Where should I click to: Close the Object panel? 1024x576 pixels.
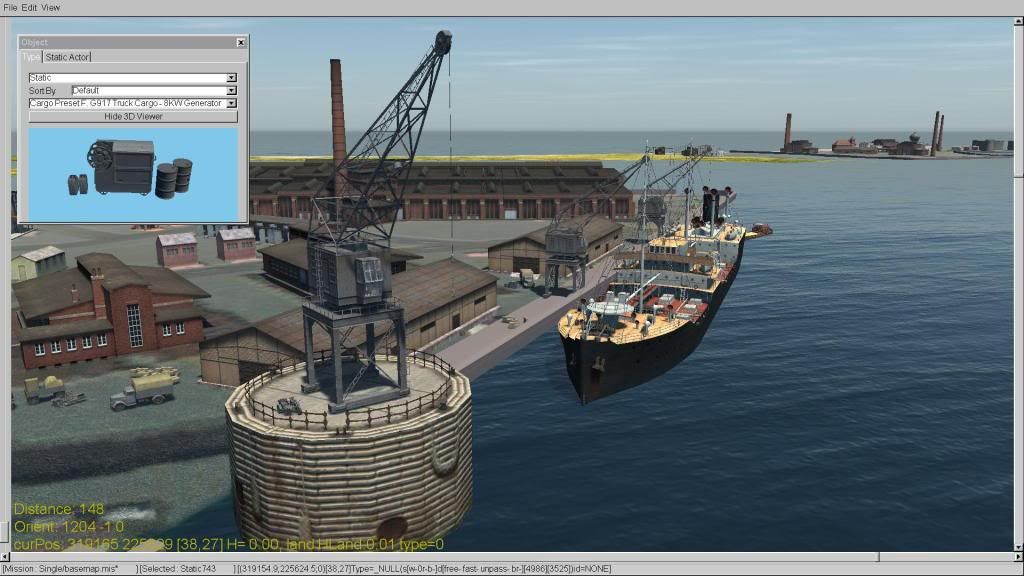click(x=241, y=42)
